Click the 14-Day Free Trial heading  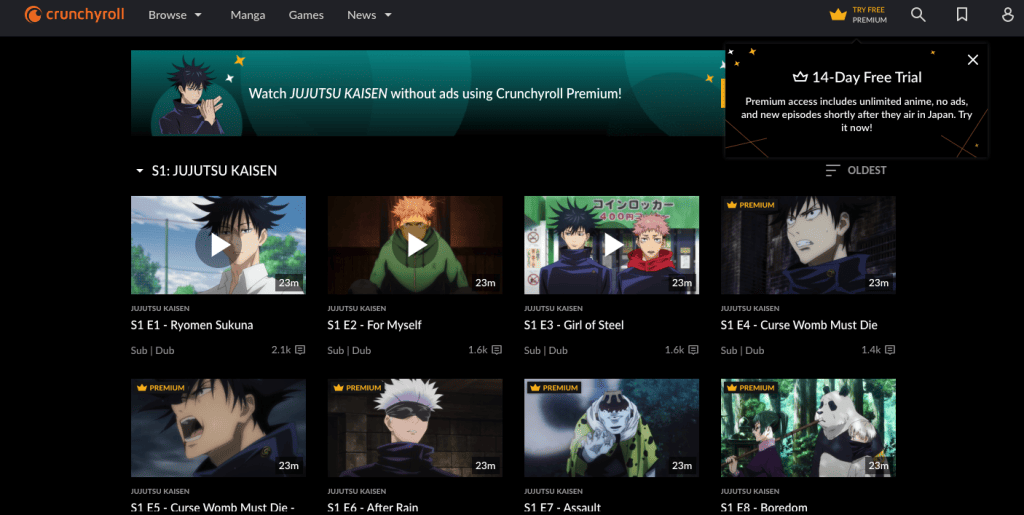[x=857, y=77]
